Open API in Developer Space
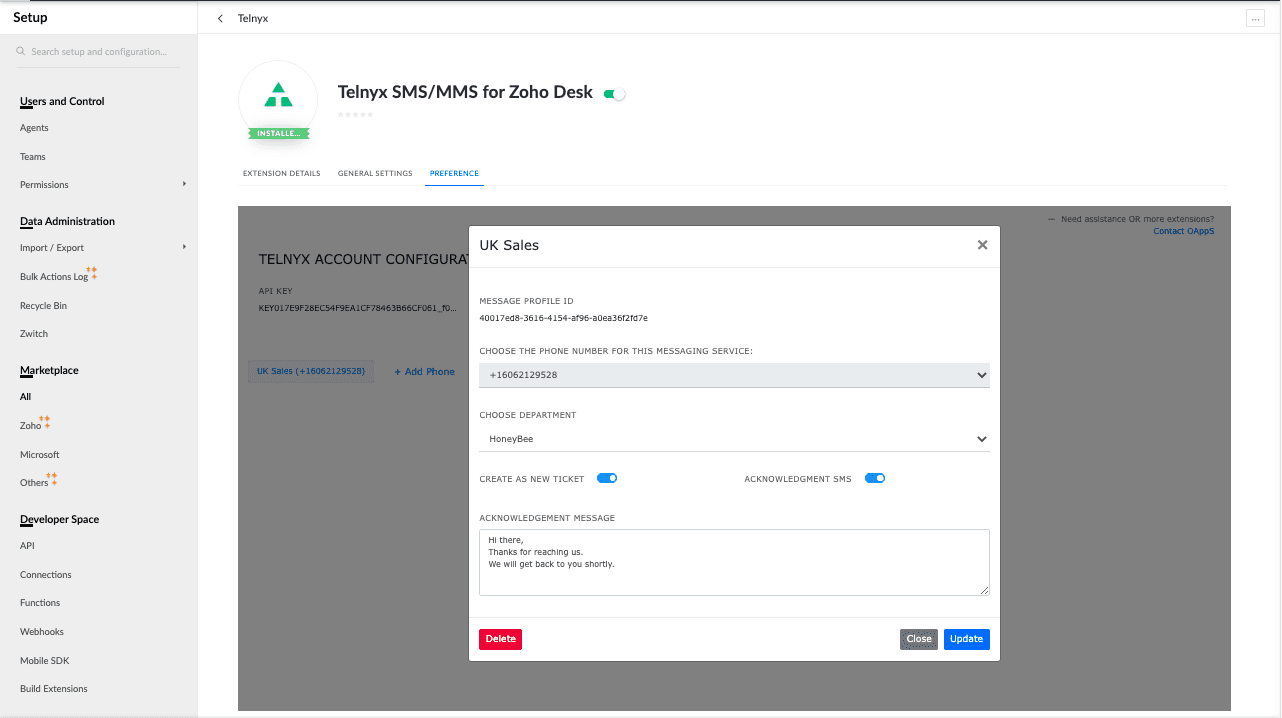The height and width of the screenshot is (718, 1282). tap(27, 546)
